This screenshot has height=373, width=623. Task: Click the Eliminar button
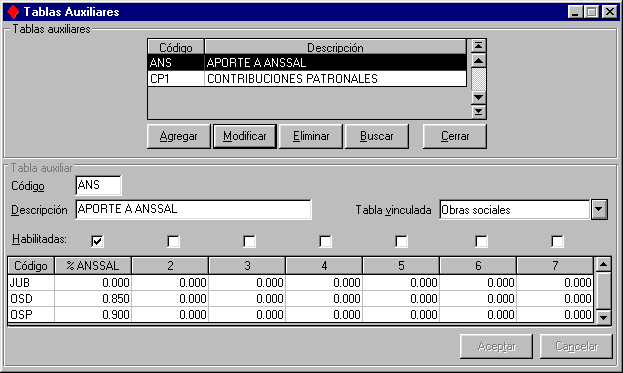(311, 136)
